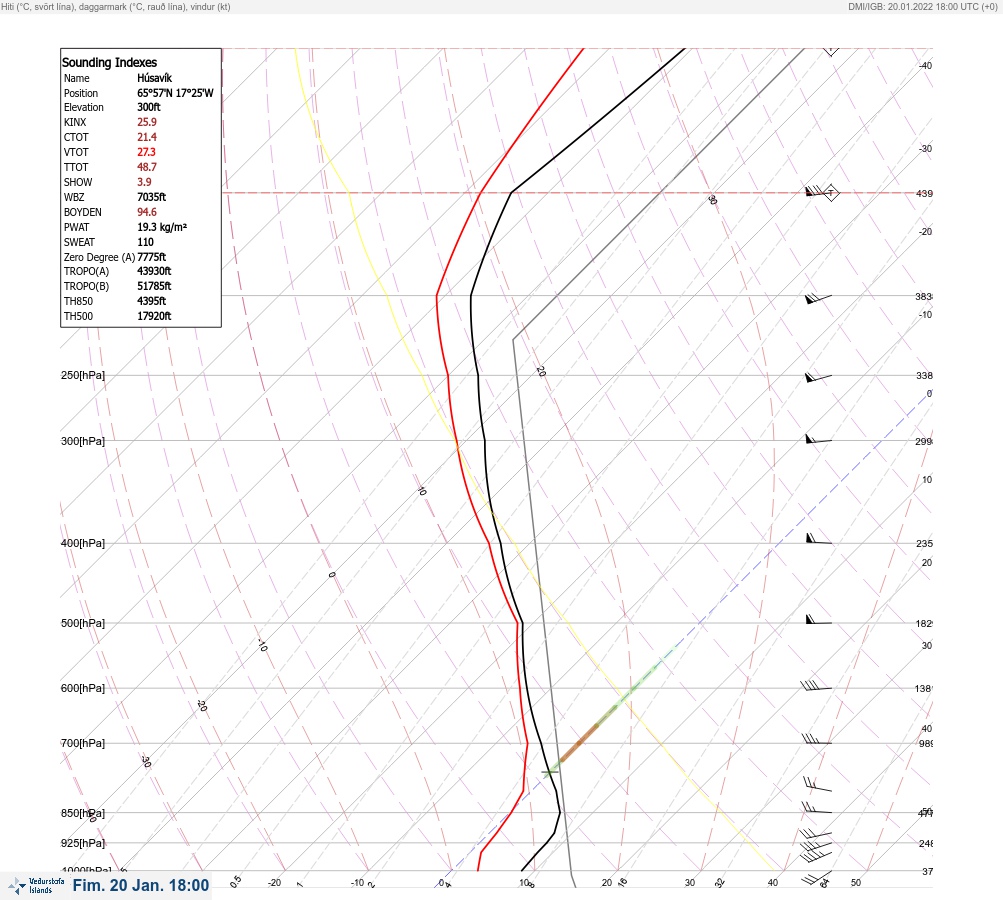Click the 'TROPO(B)' label
1003x900 pixels.
point(86,286)
